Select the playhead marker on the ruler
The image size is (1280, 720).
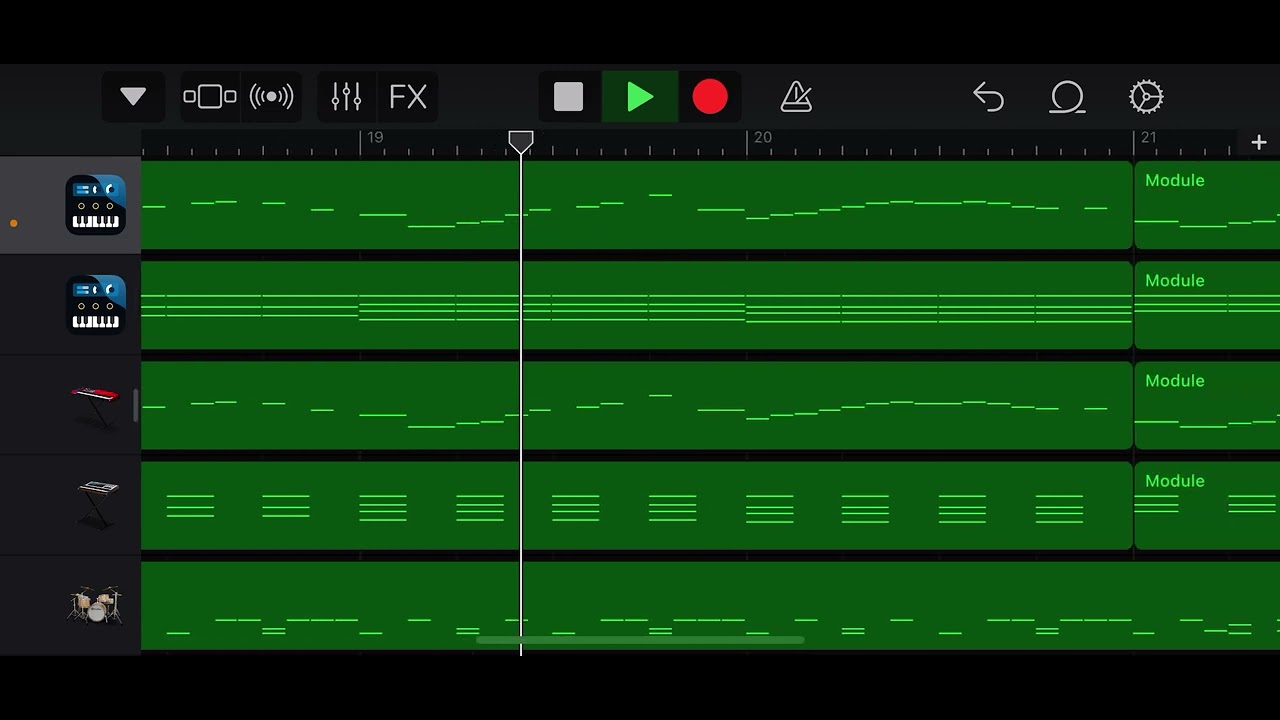(521, 142)
